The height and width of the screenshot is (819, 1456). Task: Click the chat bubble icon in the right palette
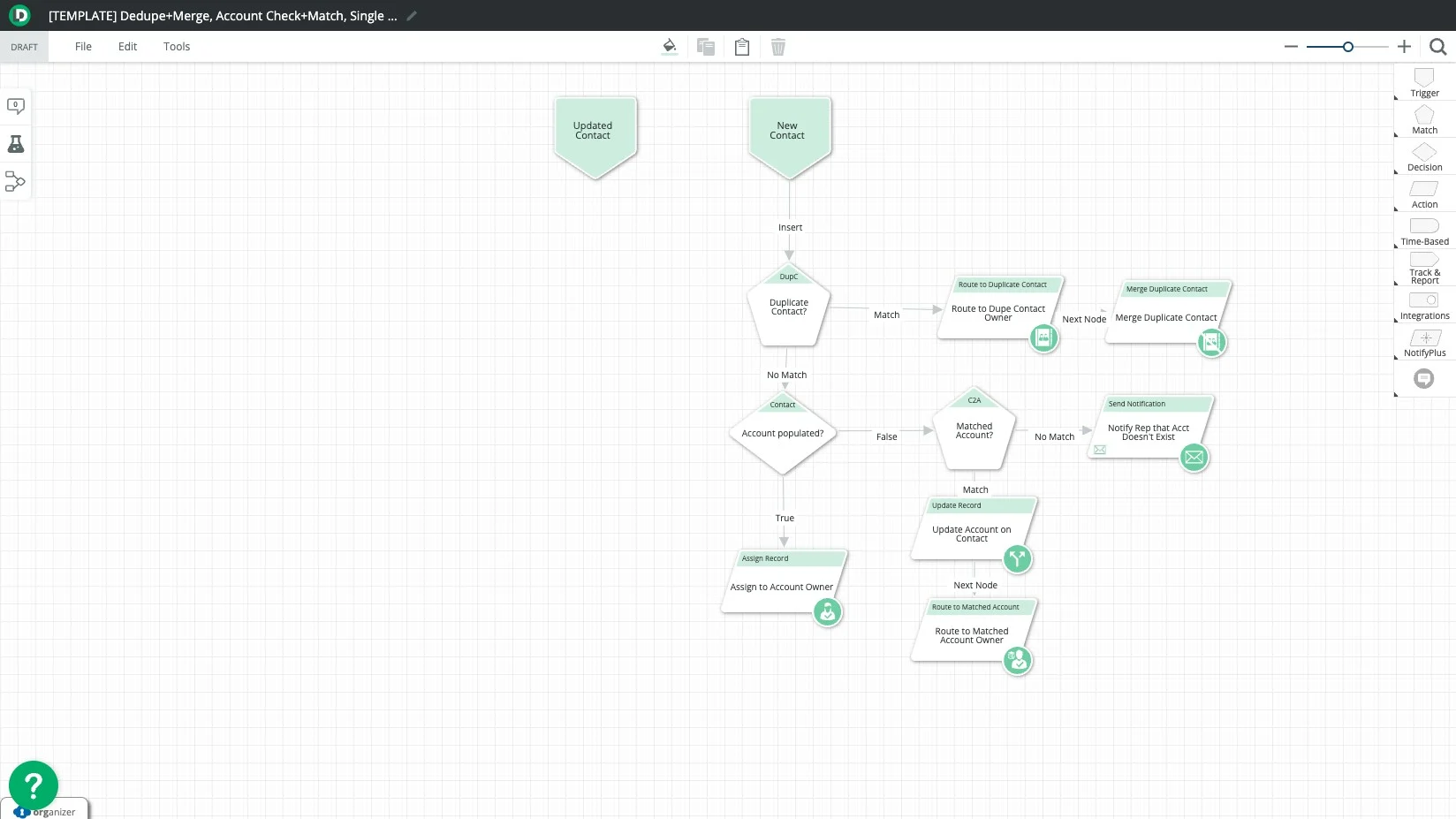coord(1423,379)
